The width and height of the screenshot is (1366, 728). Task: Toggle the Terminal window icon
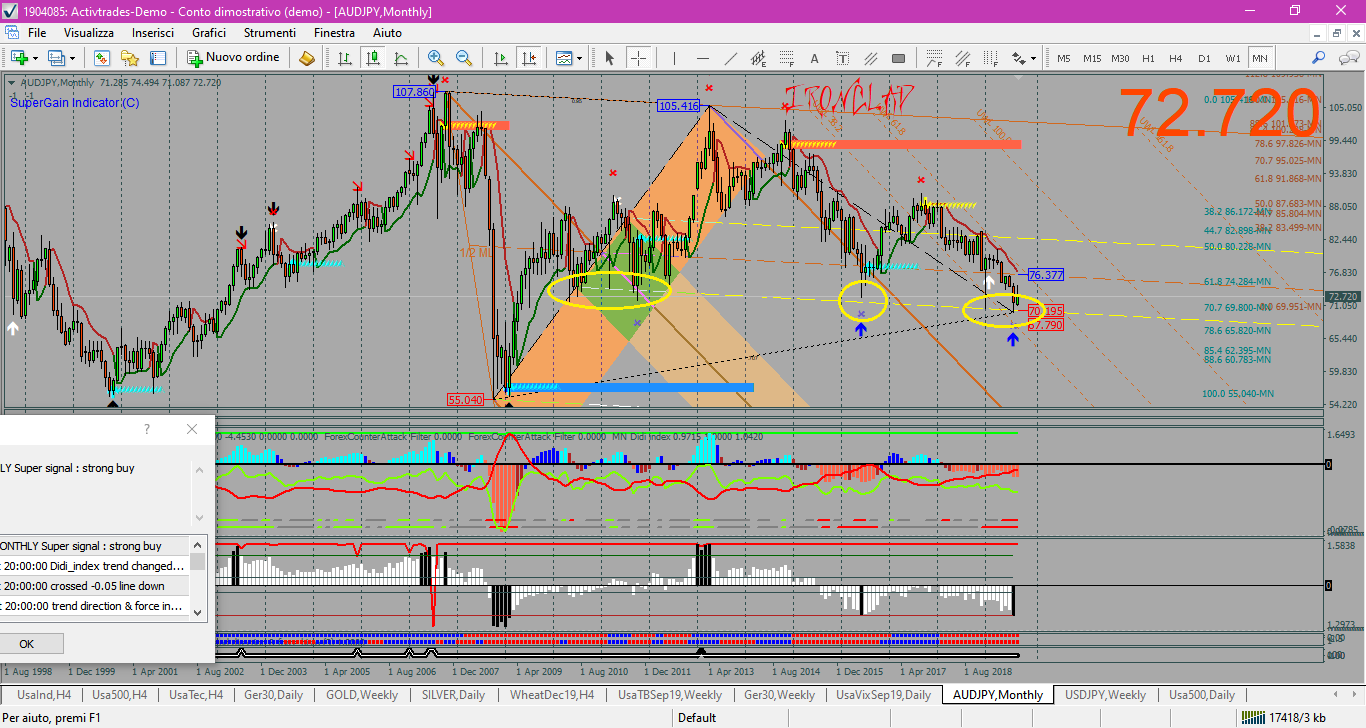(x=159, y=58)
